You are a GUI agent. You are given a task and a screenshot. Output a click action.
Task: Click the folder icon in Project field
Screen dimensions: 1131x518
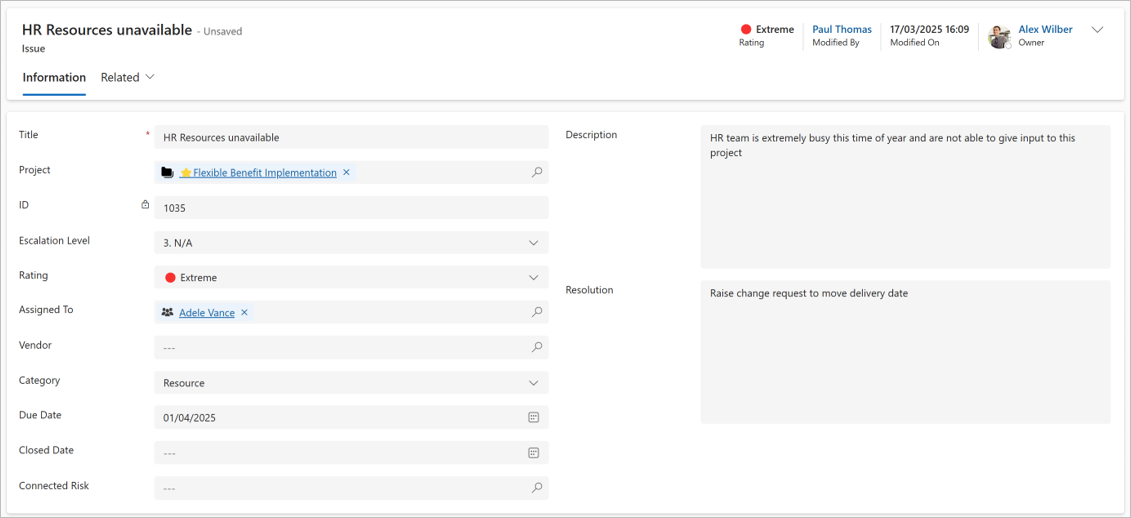click(x=167, y=172)
